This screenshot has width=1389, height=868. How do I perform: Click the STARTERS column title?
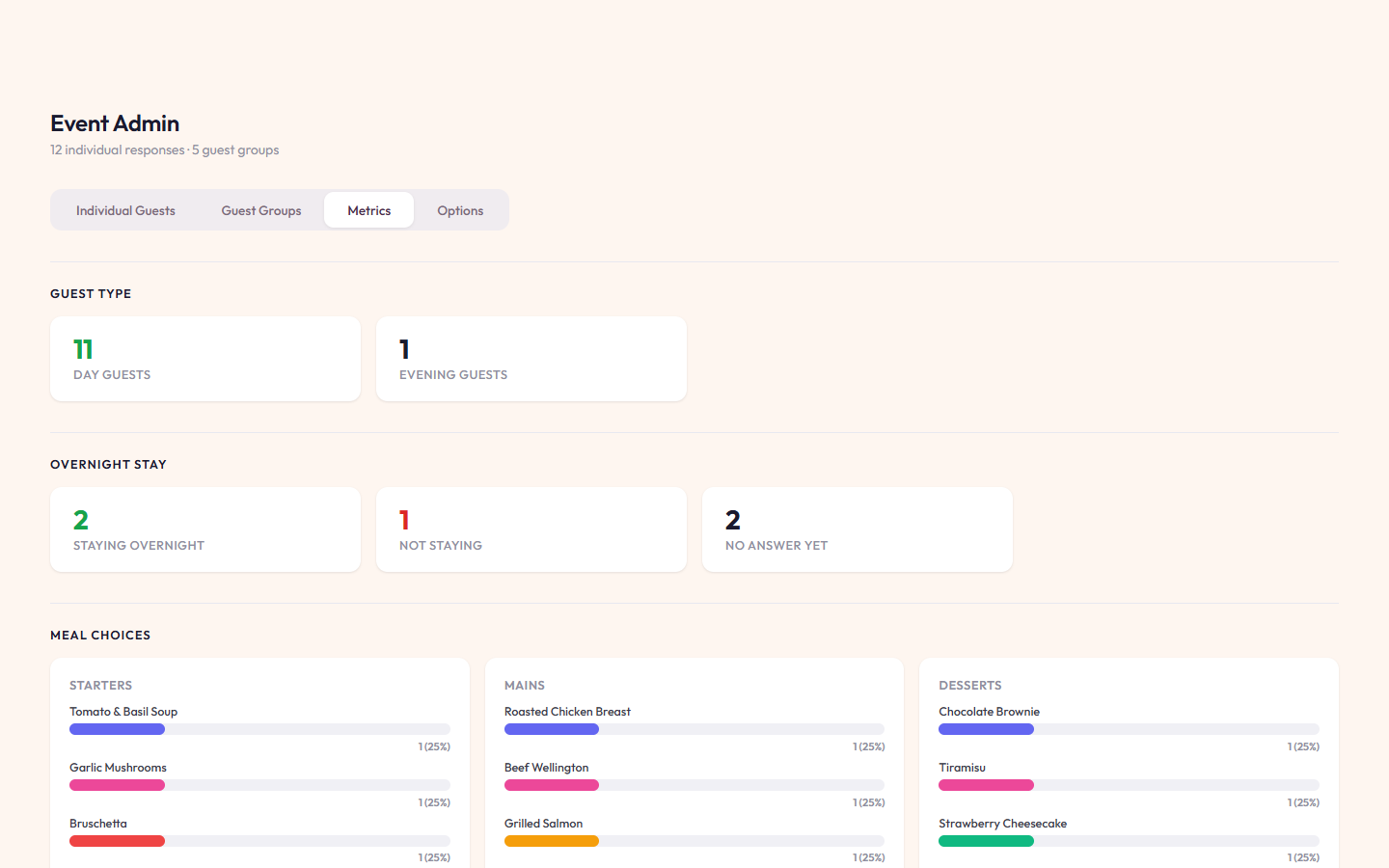point(100,685)
